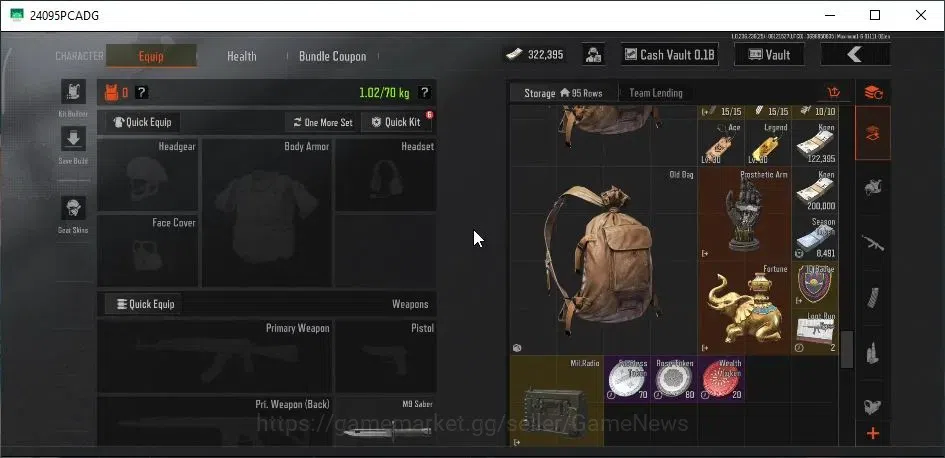Screen dimensions: 945x458
Task: Click the orange armor vest icon
Action: coord(111,93)
